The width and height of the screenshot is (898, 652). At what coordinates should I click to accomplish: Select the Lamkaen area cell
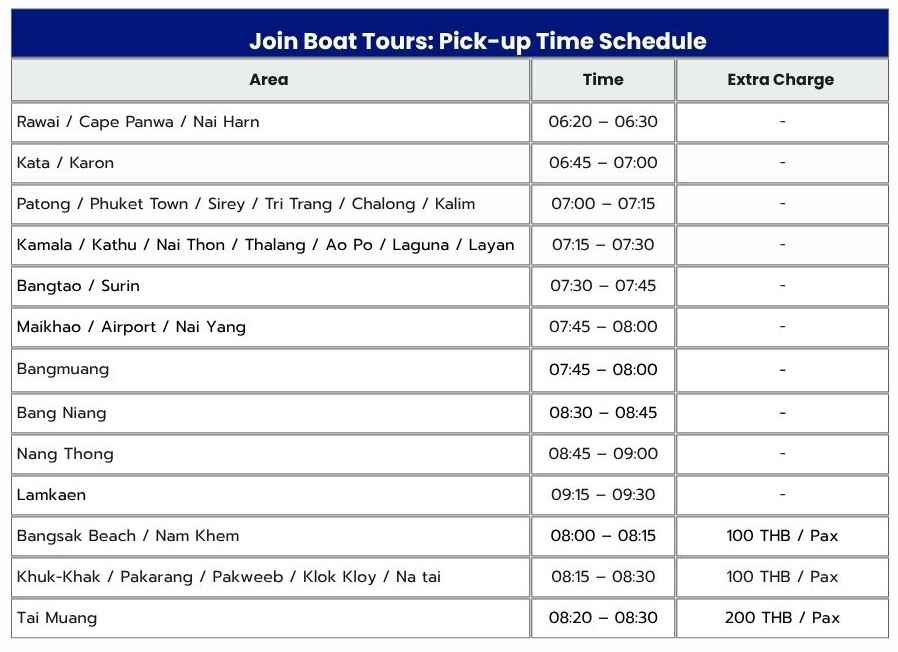pyautogui.click(x=52, y=495)
